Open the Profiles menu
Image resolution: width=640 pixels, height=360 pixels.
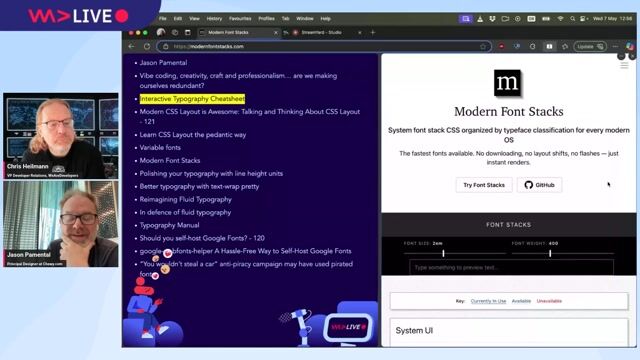(x=266, y=19)
